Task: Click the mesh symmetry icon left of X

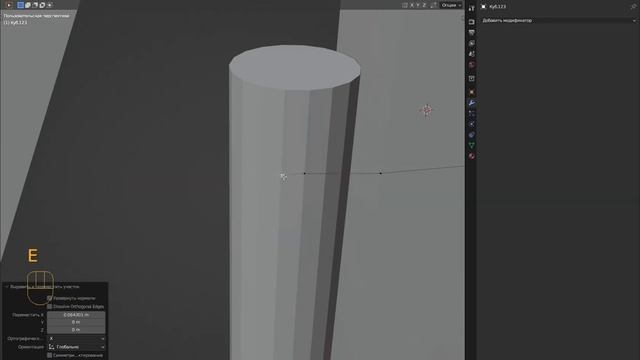Action: [404, 5]
